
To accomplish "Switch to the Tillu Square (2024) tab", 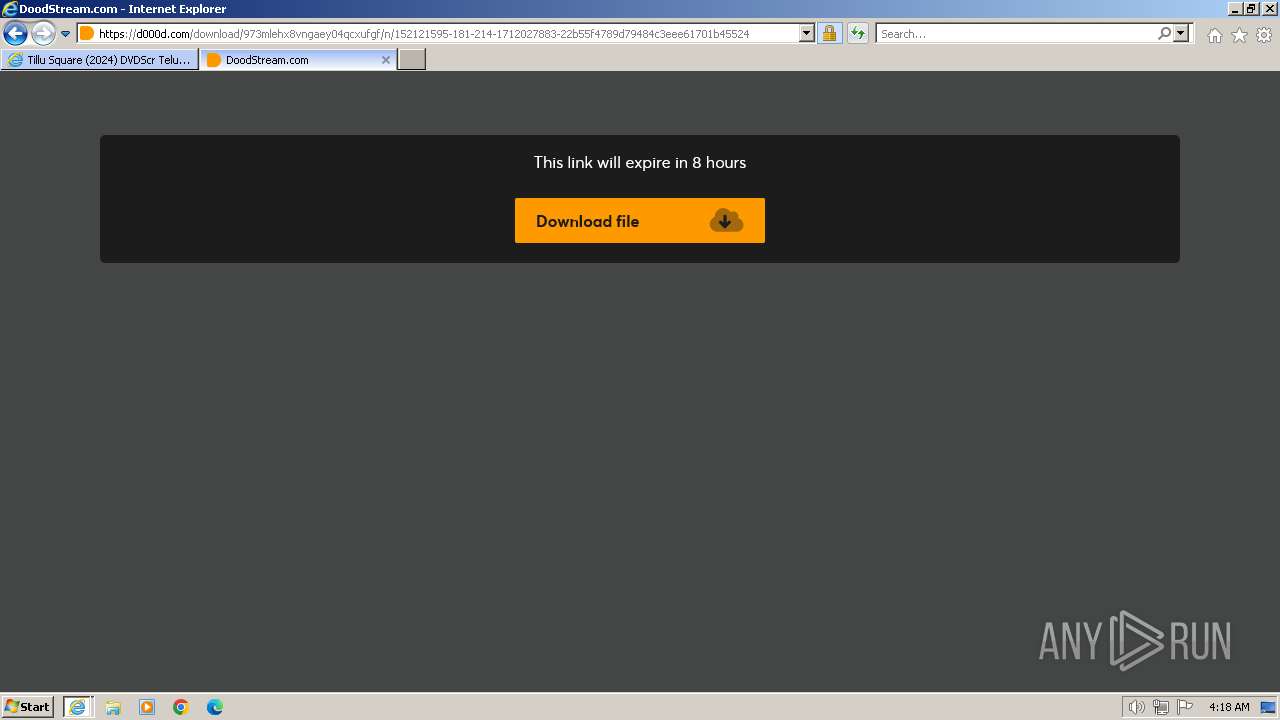I will coord(99,60).
